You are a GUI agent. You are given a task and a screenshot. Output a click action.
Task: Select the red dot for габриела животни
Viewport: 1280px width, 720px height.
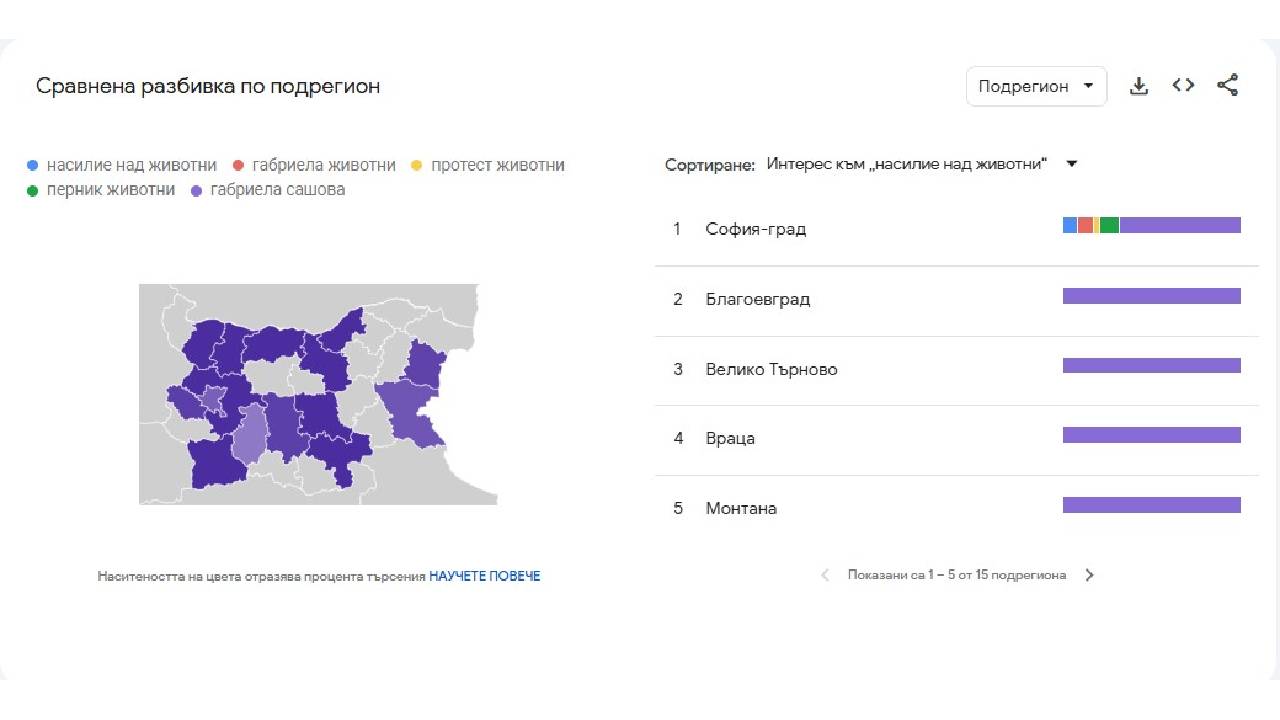(236, 165)
